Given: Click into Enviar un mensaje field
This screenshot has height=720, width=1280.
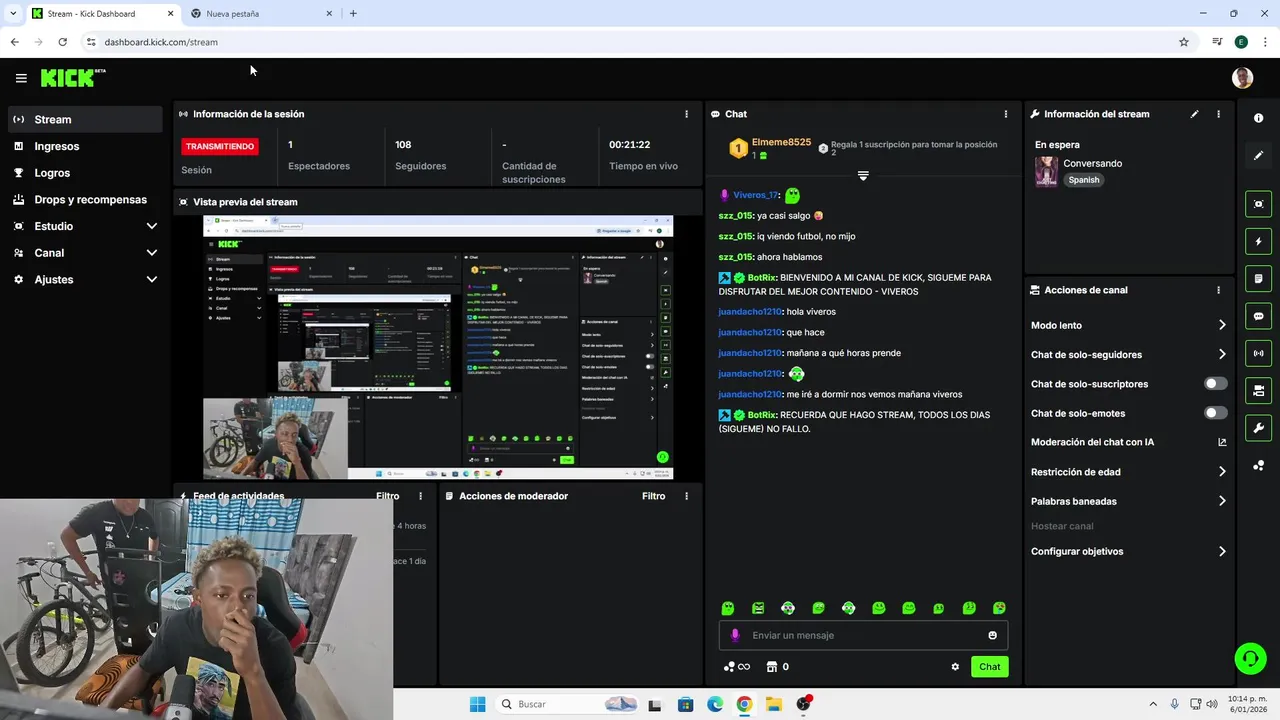Looking at the screenshot, I should (863, 635).
